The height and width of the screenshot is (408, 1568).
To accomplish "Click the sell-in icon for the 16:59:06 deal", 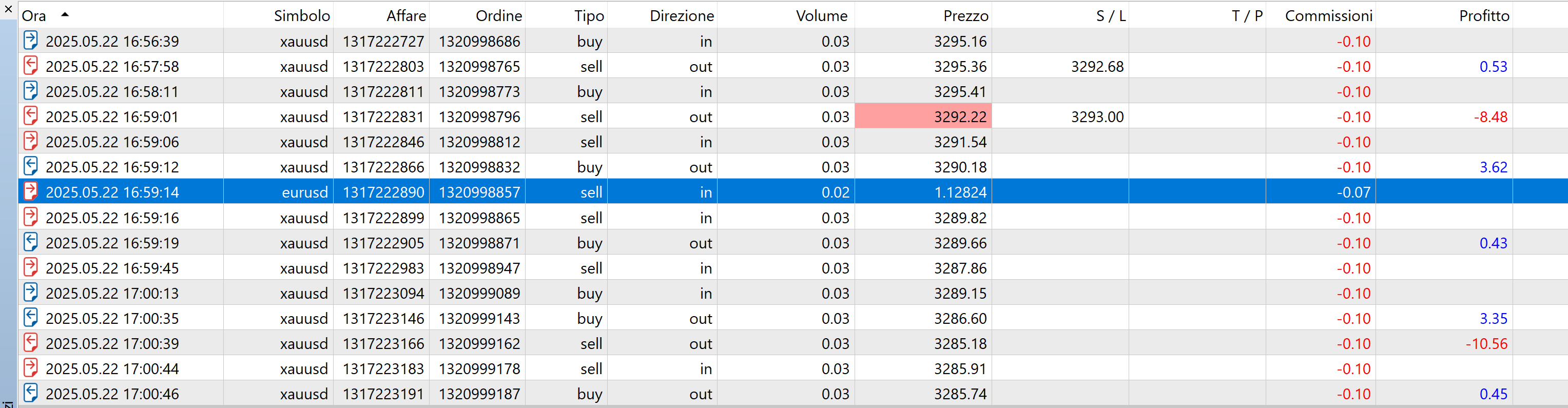I will (x=30, y=141).
